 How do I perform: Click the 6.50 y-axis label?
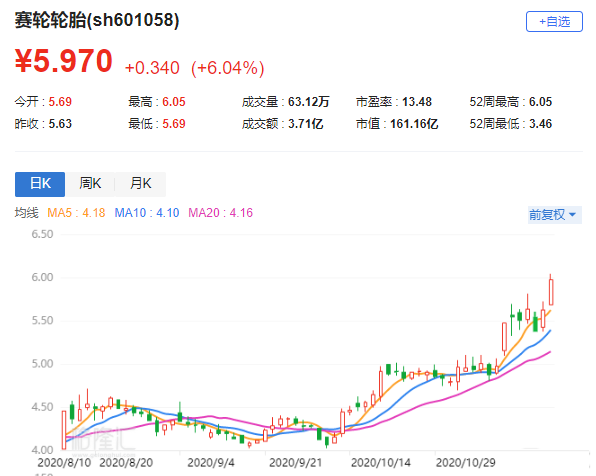[42, 234]
